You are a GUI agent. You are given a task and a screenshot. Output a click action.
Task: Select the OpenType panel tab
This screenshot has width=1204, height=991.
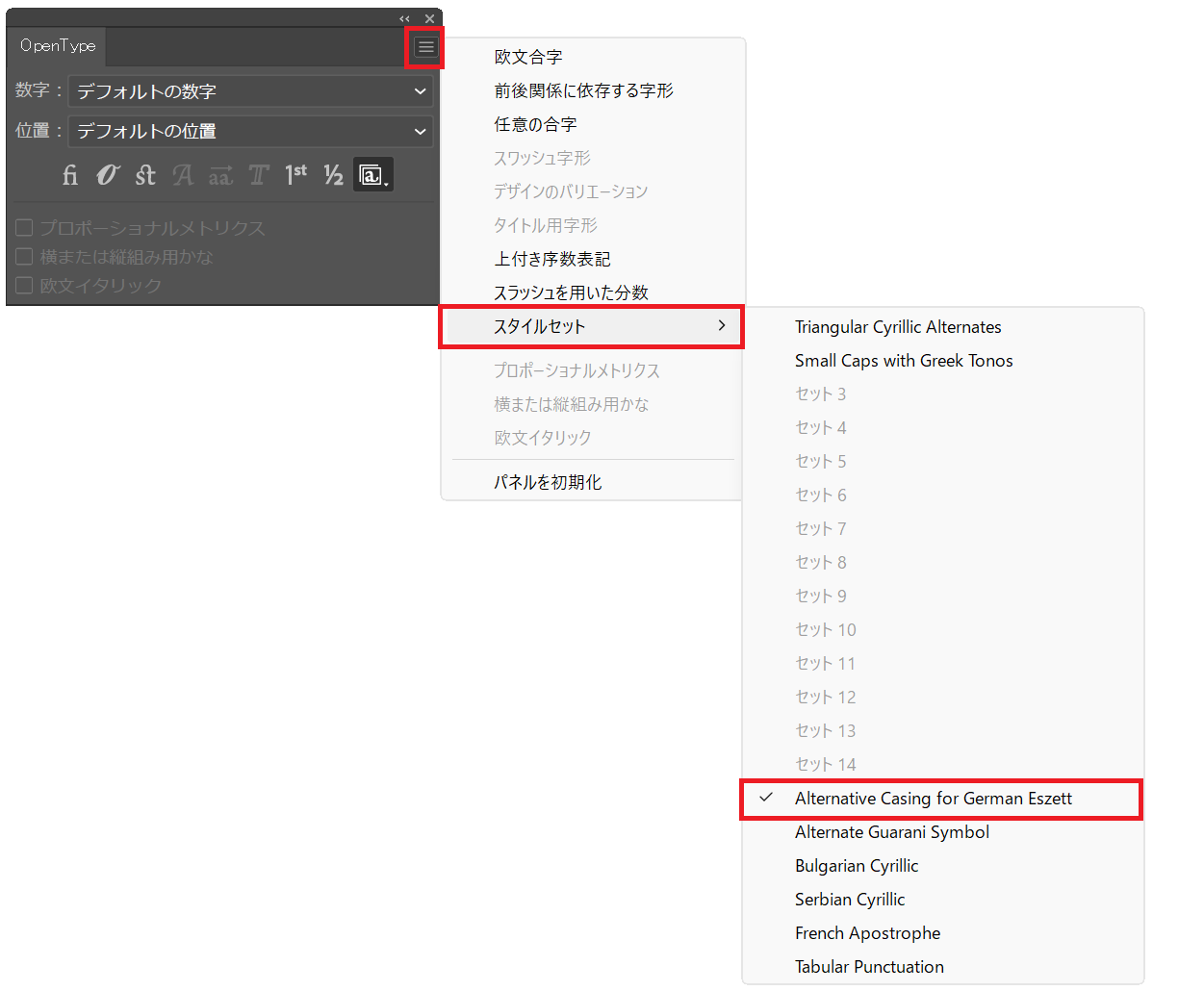(x=58, y=46)
